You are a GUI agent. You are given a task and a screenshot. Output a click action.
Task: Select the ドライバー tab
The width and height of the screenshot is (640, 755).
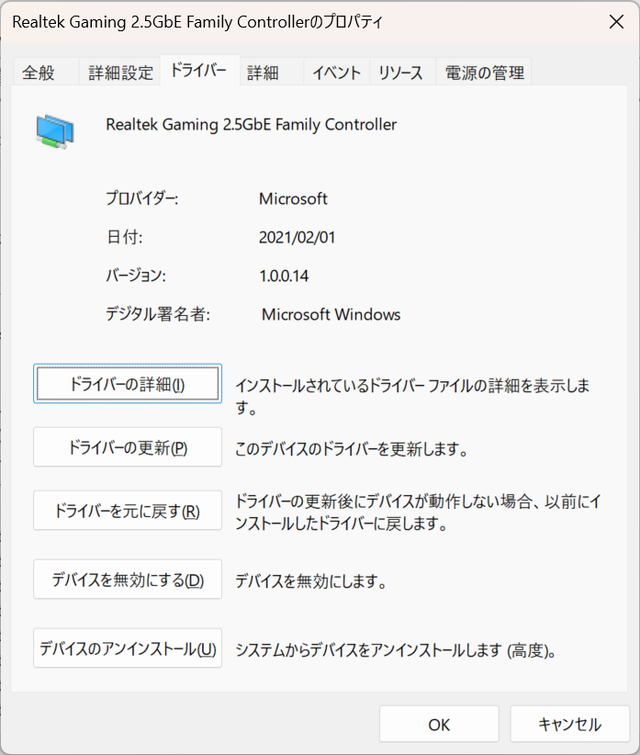(x=199, y=70)
